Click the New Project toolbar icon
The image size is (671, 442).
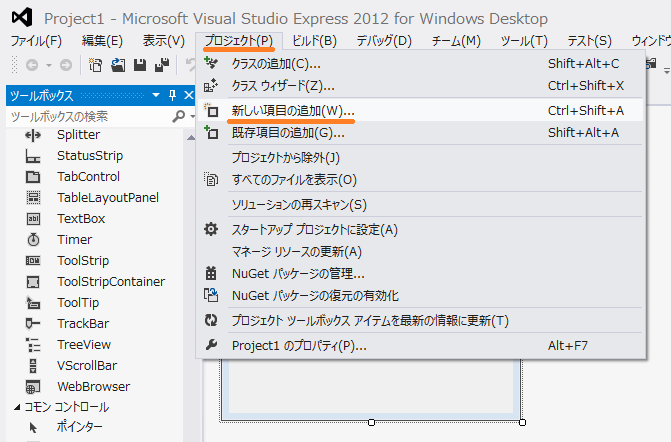95,65
